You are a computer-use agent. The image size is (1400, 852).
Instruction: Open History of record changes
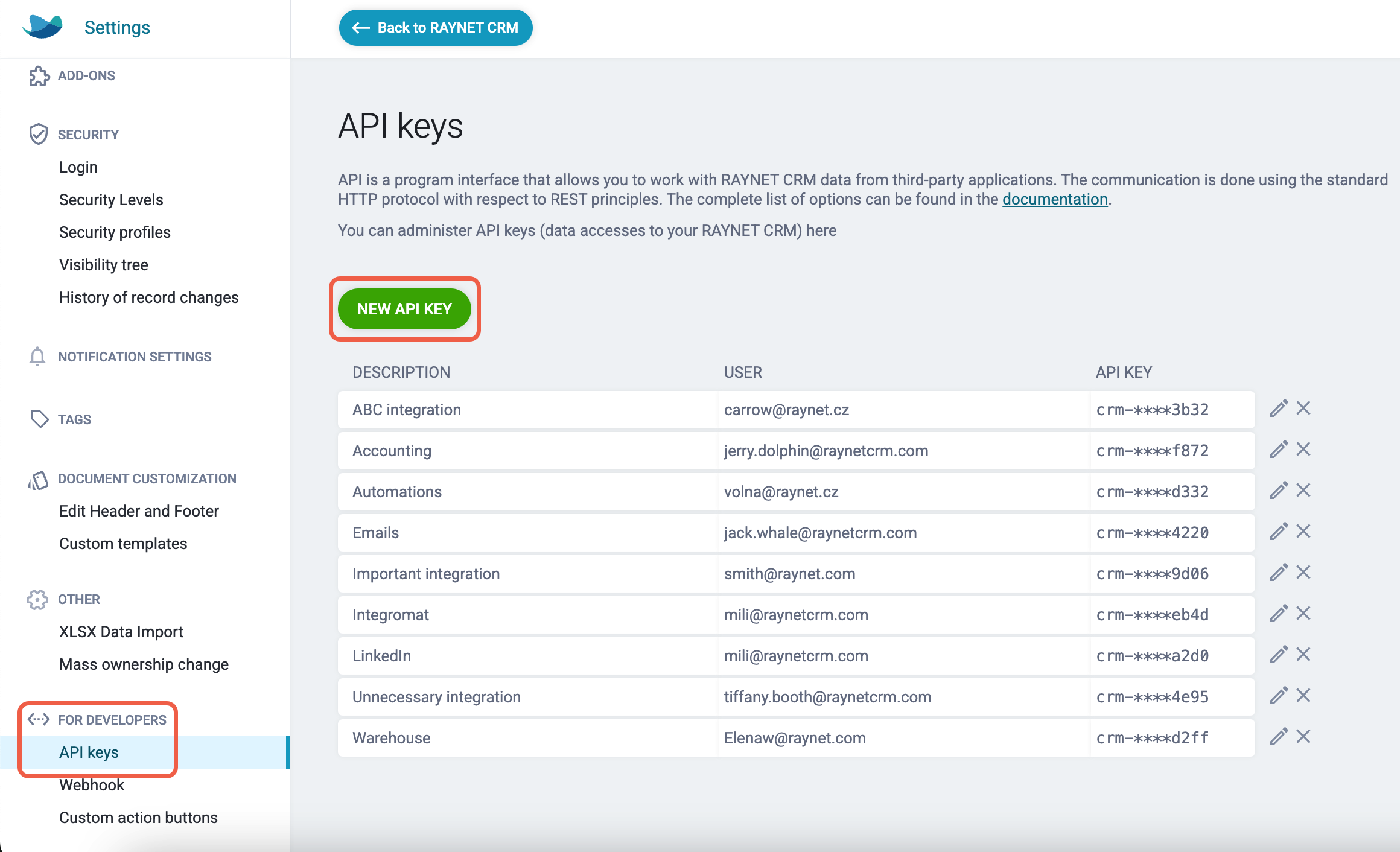pos(149,297)
